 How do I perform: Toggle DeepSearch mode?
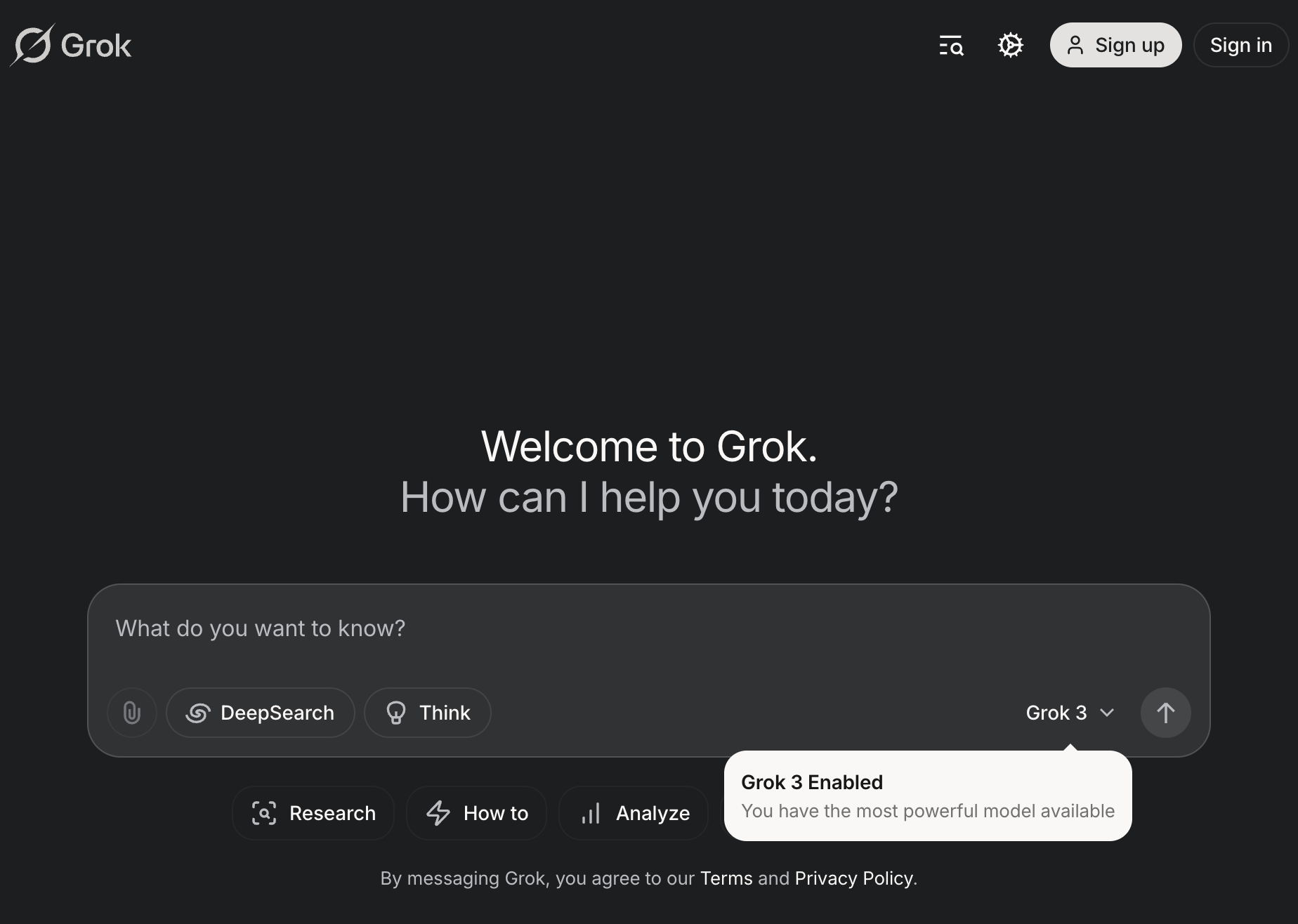point(261,713)
